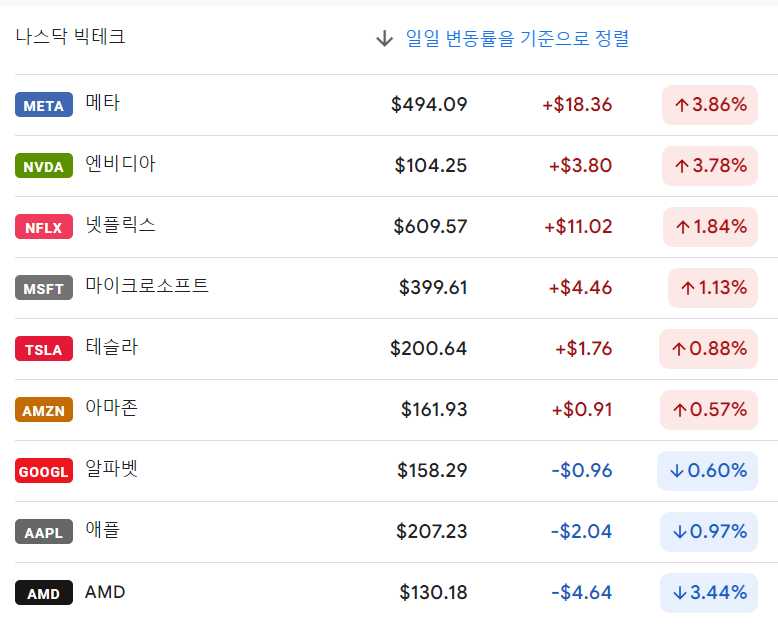Click the 0.88% change chip
This screenshot has height=632, width=778.
(708, 349)
